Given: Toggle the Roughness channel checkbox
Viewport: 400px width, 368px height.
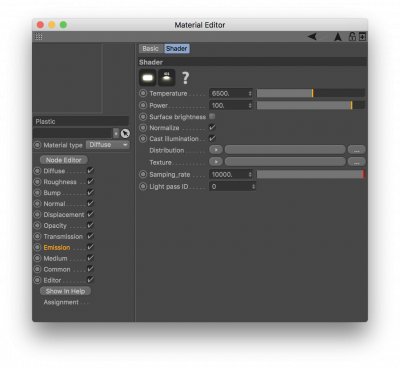Looking at the screenshot, I should (90, 182).
